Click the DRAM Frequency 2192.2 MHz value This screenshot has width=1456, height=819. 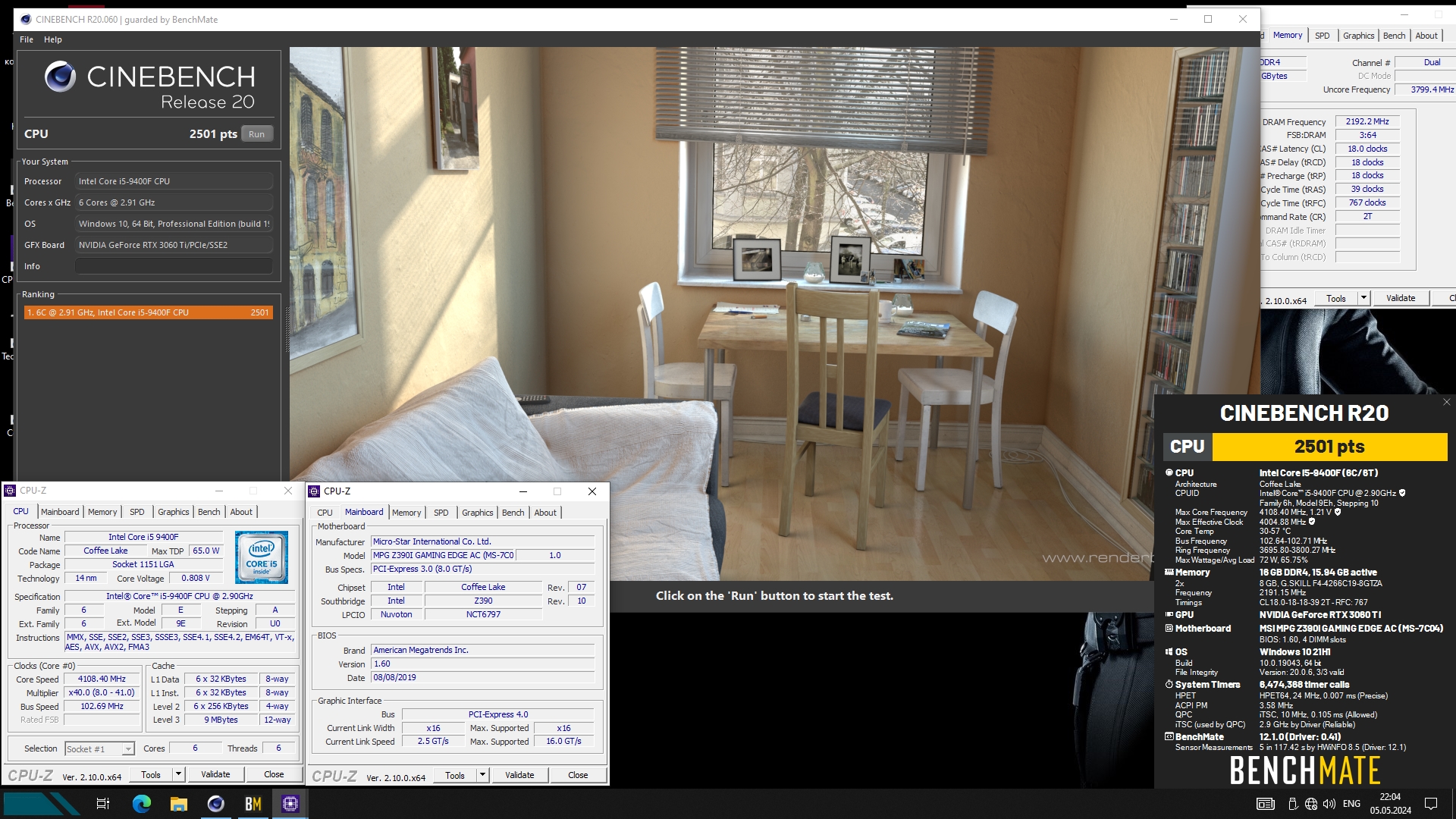(1367, 121)
